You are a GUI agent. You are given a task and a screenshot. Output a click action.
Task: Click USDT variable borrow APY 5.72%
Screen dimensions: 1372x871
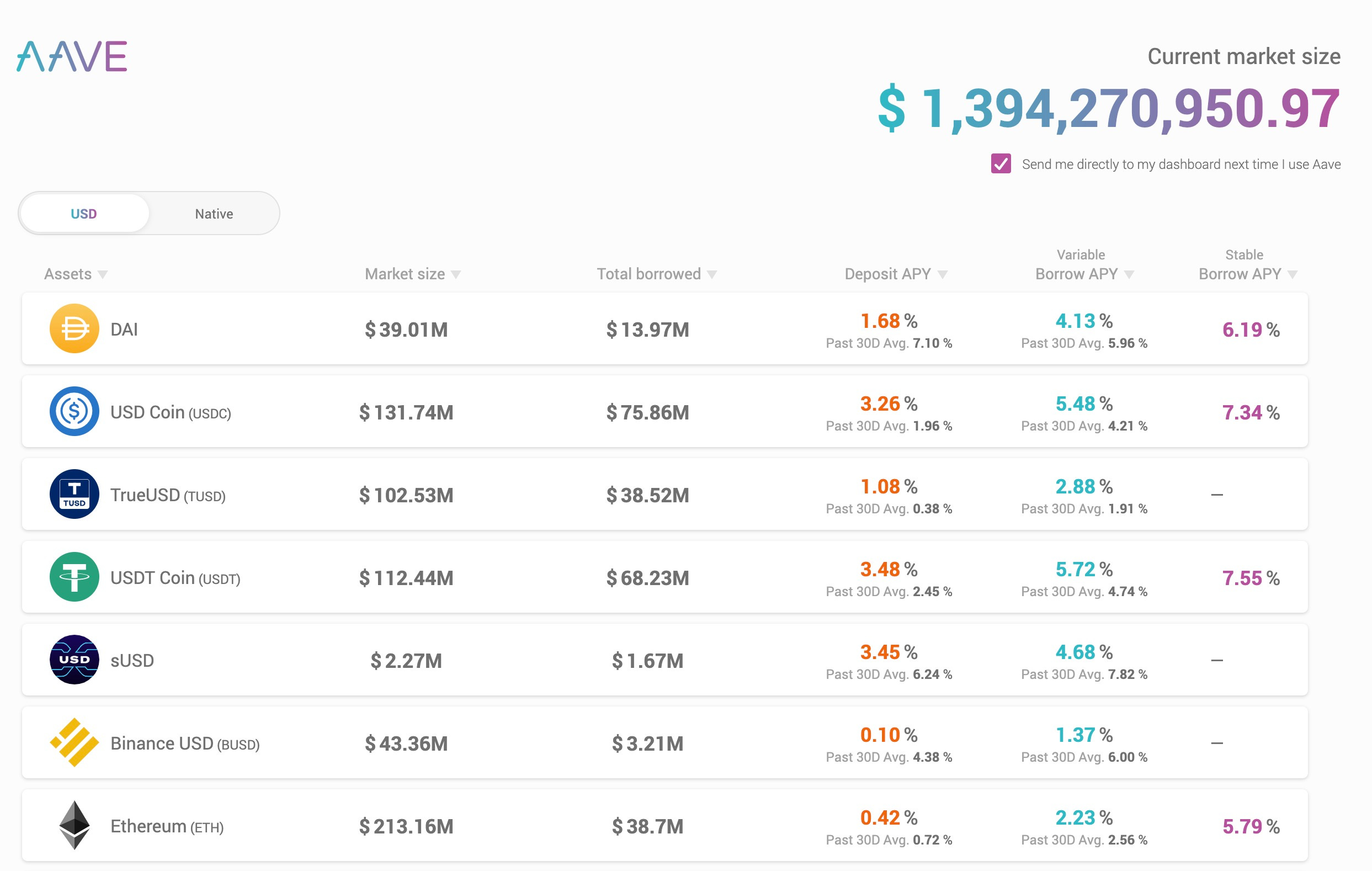click(x=1084, y=569)
